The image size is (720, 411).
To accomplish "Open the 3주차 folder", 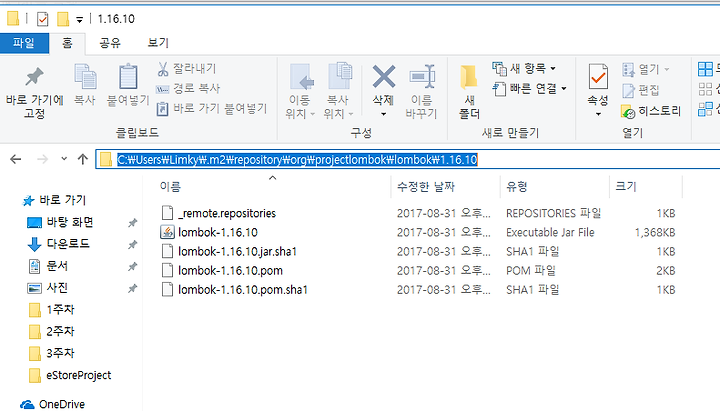I will 51,354.
